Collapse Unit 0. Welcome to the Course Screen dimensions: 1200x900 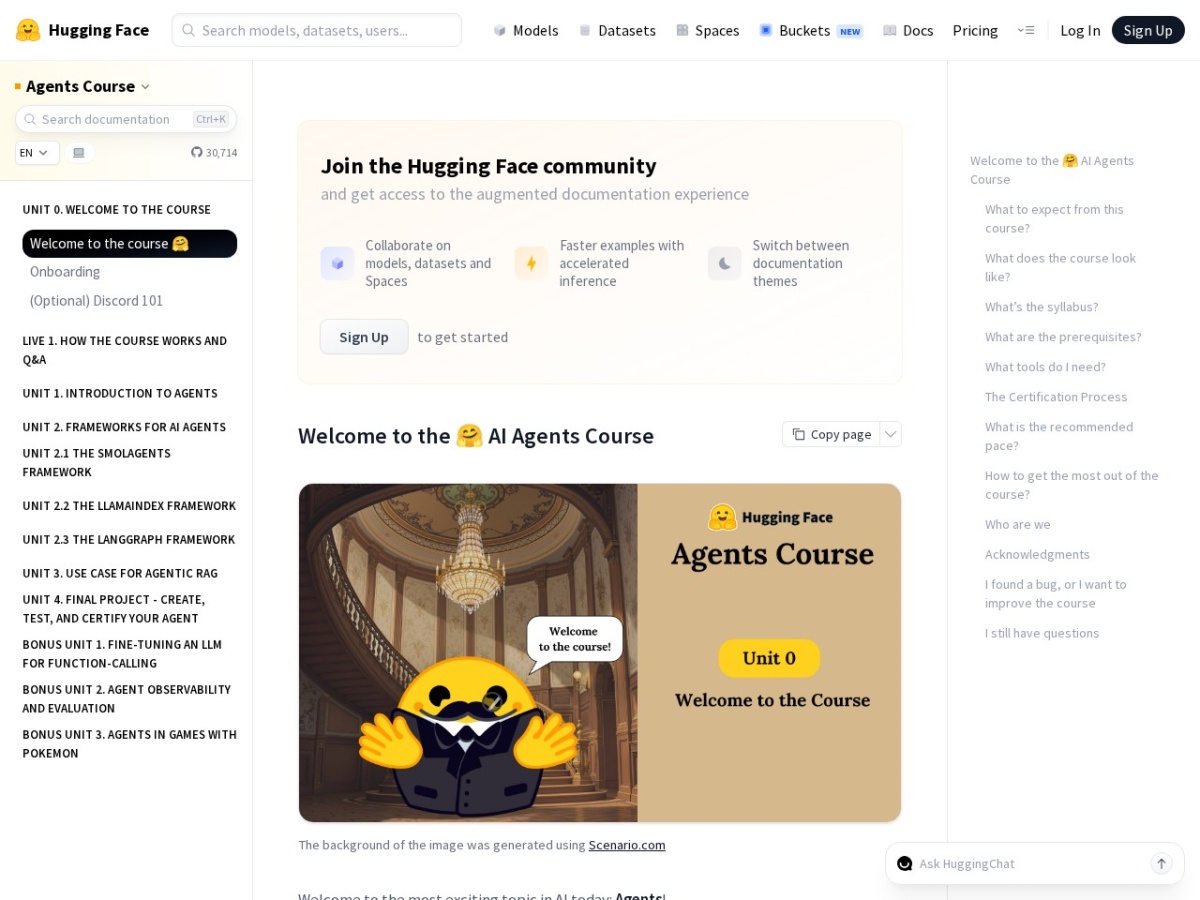(117, 210)
